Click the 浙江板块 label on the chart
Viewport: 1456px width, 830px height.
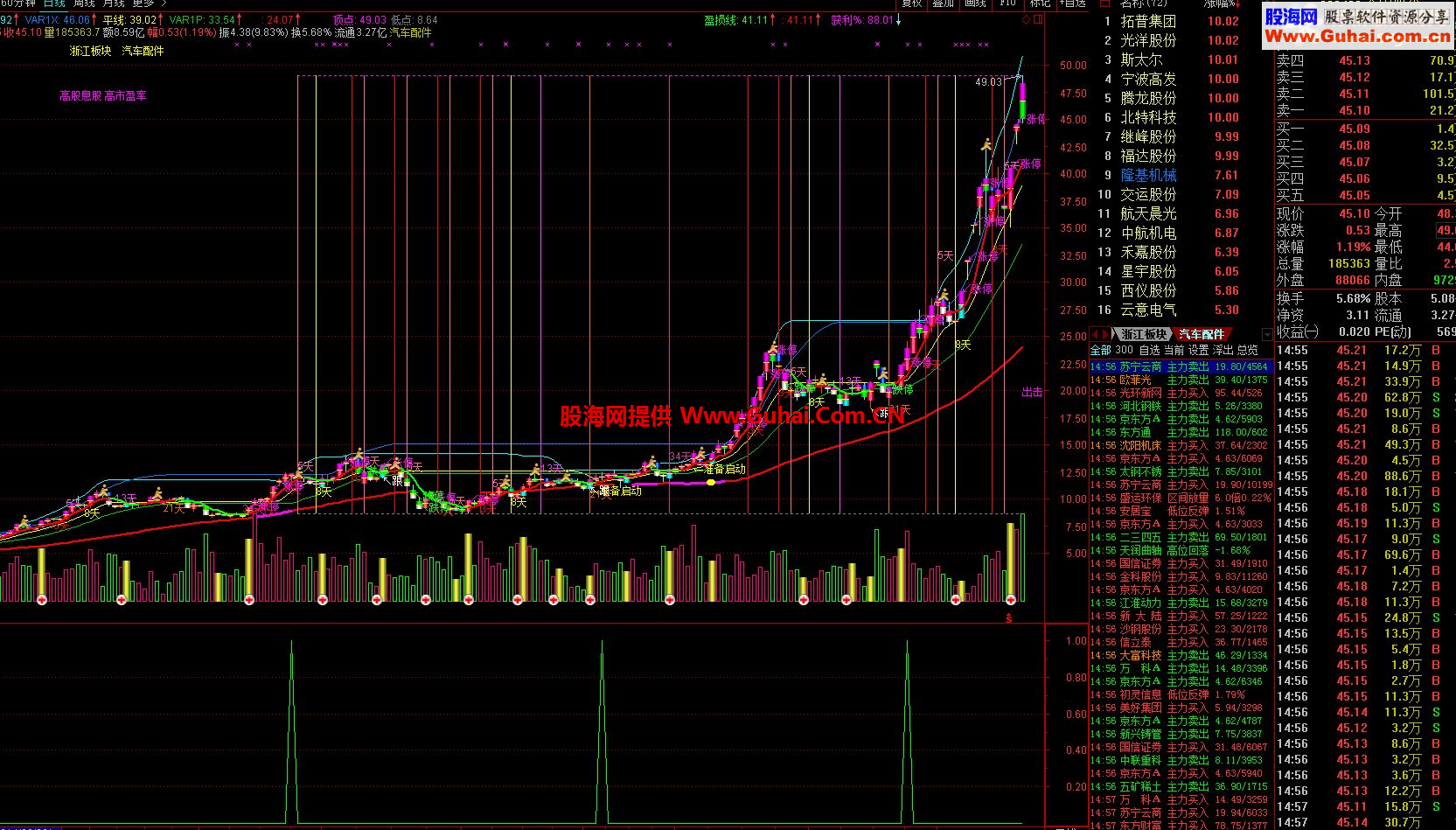[x=91, y=51]
